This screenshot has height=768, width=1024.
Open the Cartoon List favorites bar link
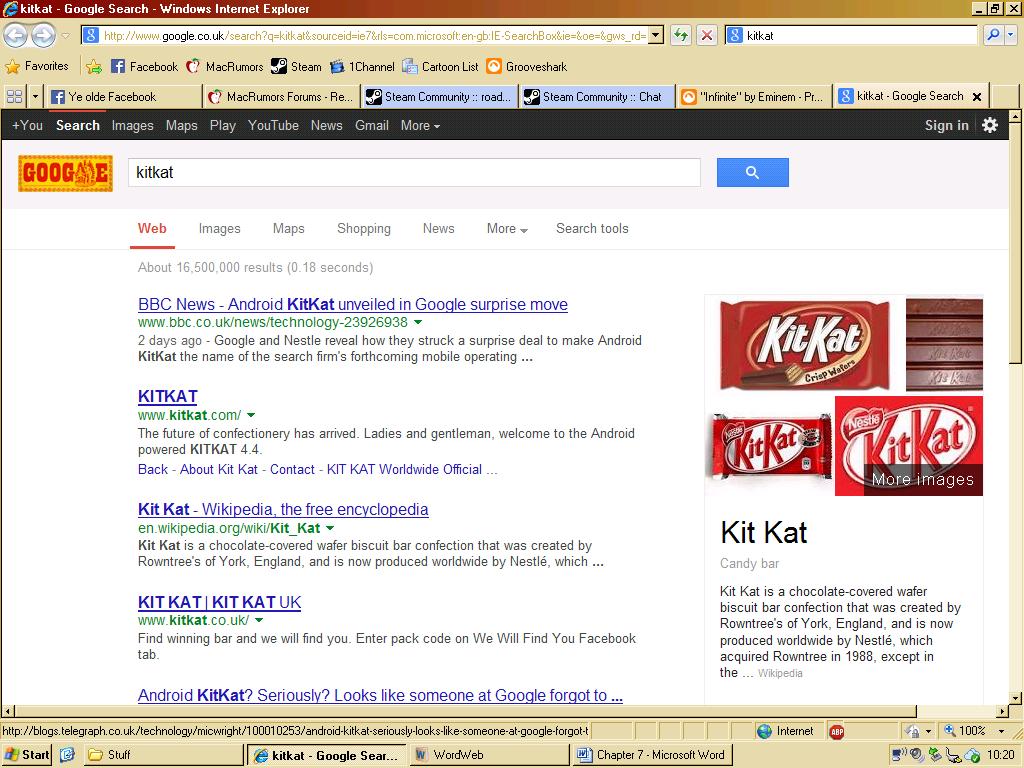441,67
